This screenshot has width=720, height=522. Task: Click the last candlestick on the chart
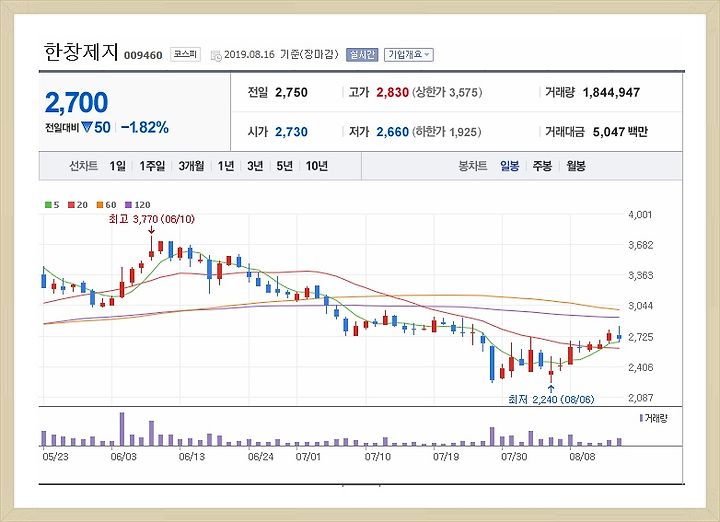pyautogui.click(x=619, y=335)
